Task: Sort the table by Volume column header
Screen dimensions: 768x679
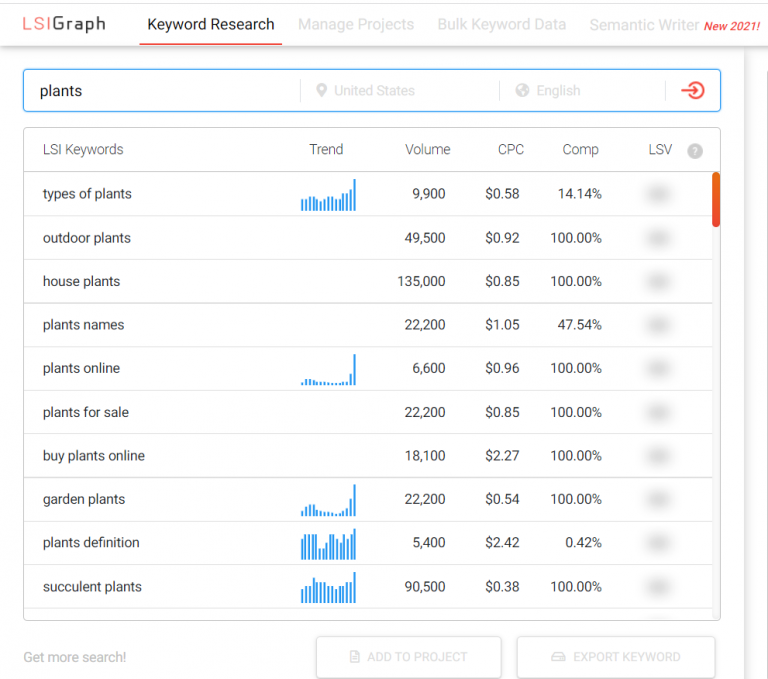Action: (427, 150)
